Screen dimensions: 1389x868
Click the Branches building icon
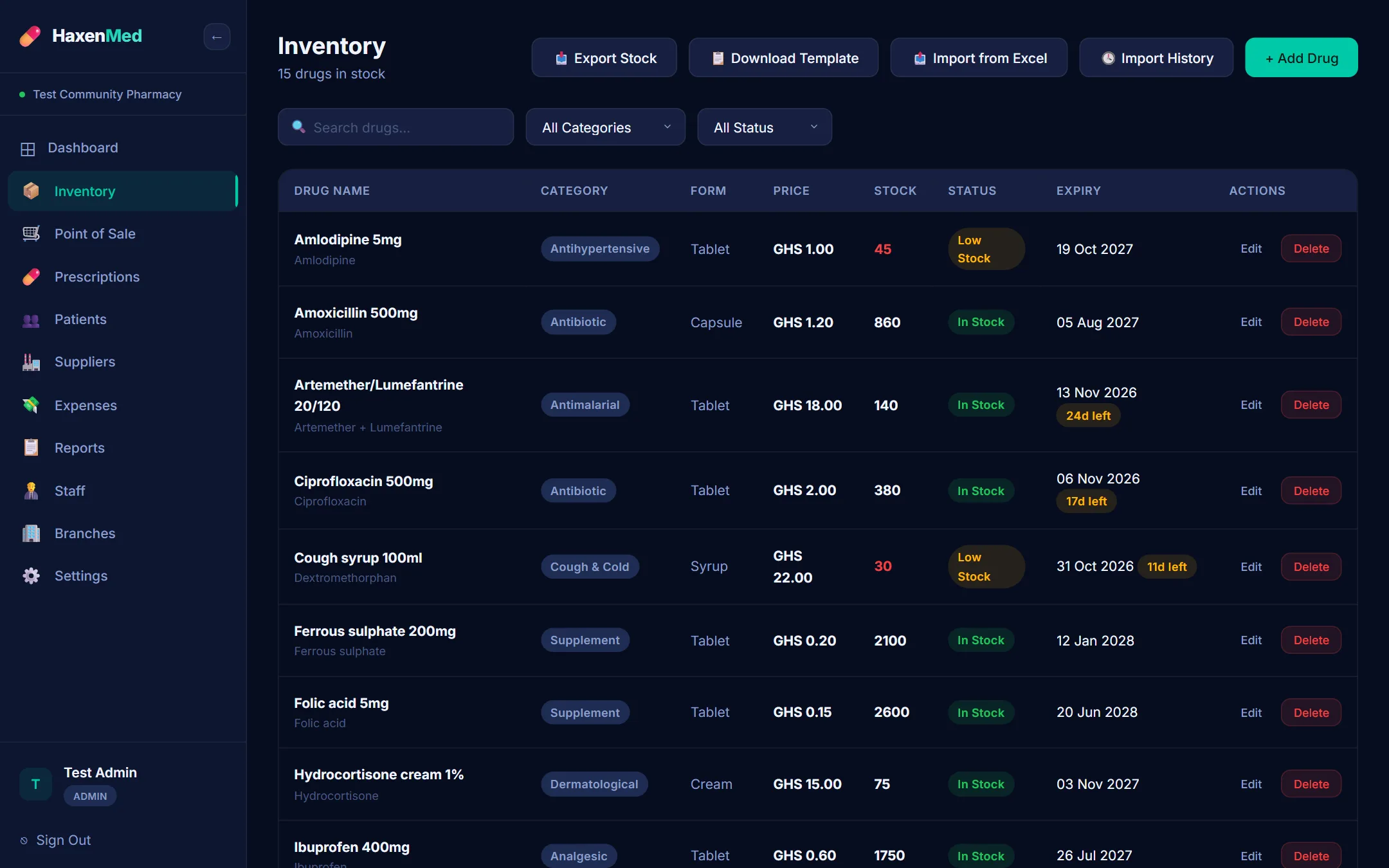31,533
